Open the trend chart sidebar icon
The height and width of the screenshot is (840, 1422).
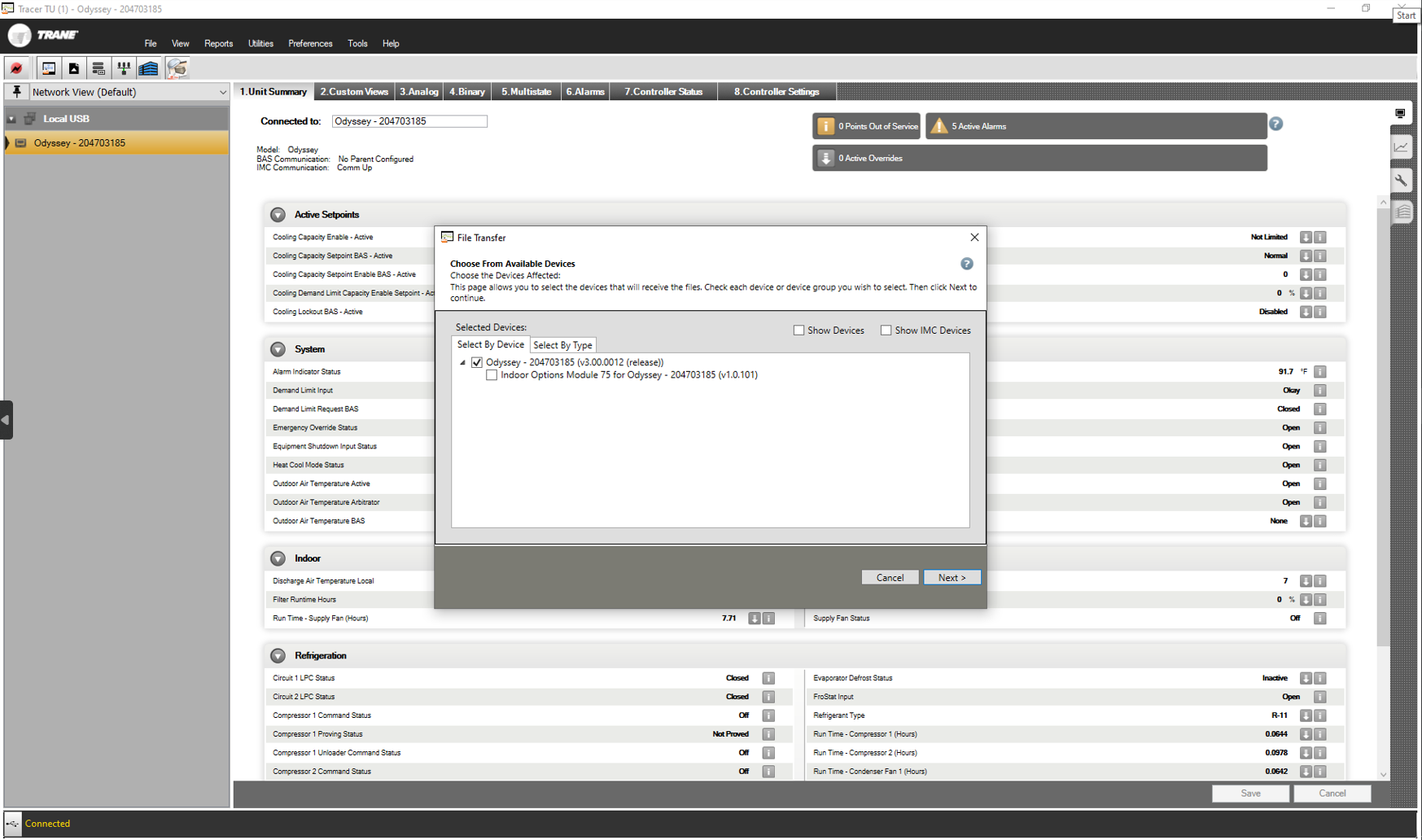click(1401, 147)
